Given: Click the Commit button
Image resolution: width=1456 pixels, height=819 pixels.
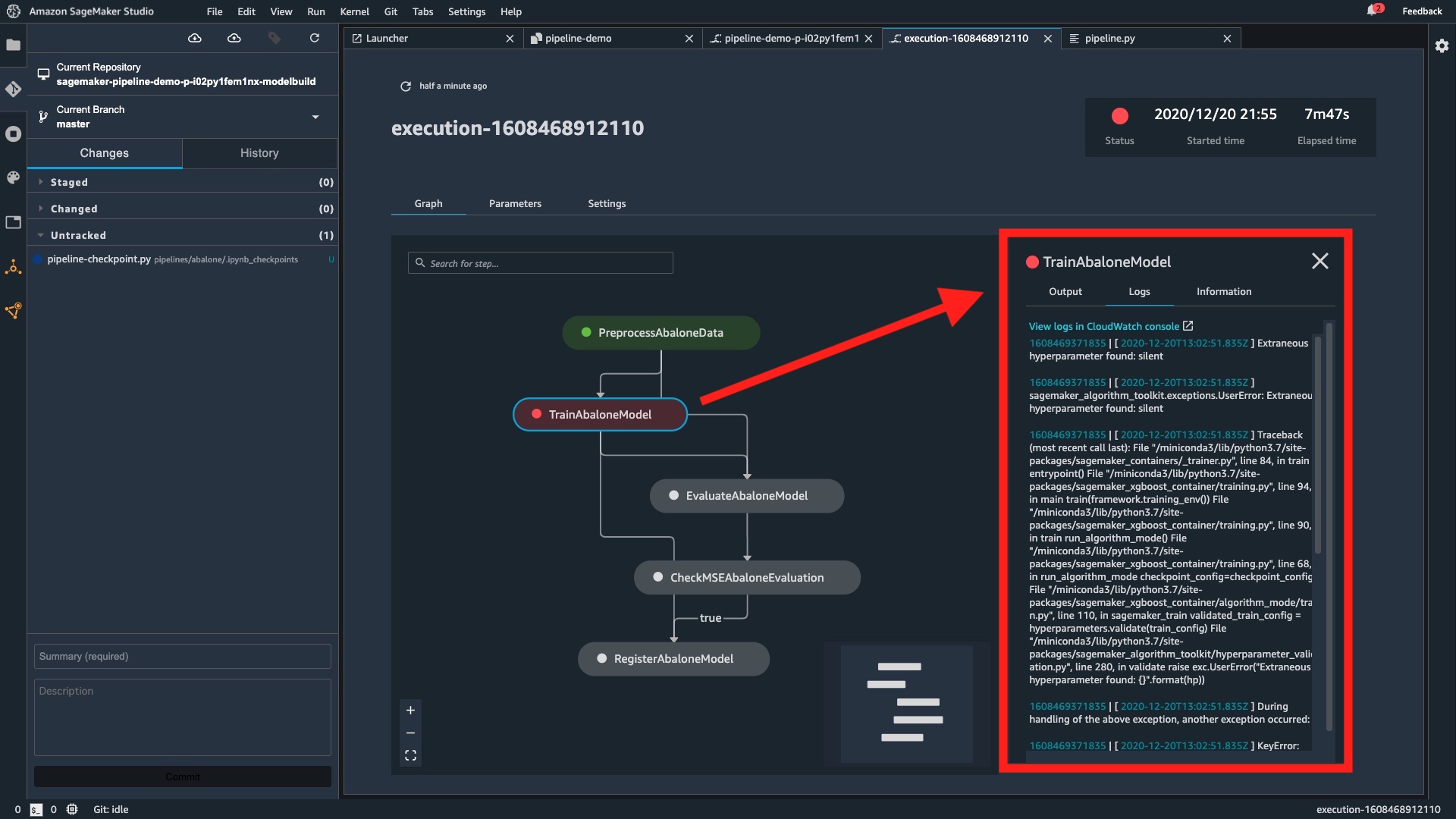Looking at the screenshot, I should [x=181, y=776].
